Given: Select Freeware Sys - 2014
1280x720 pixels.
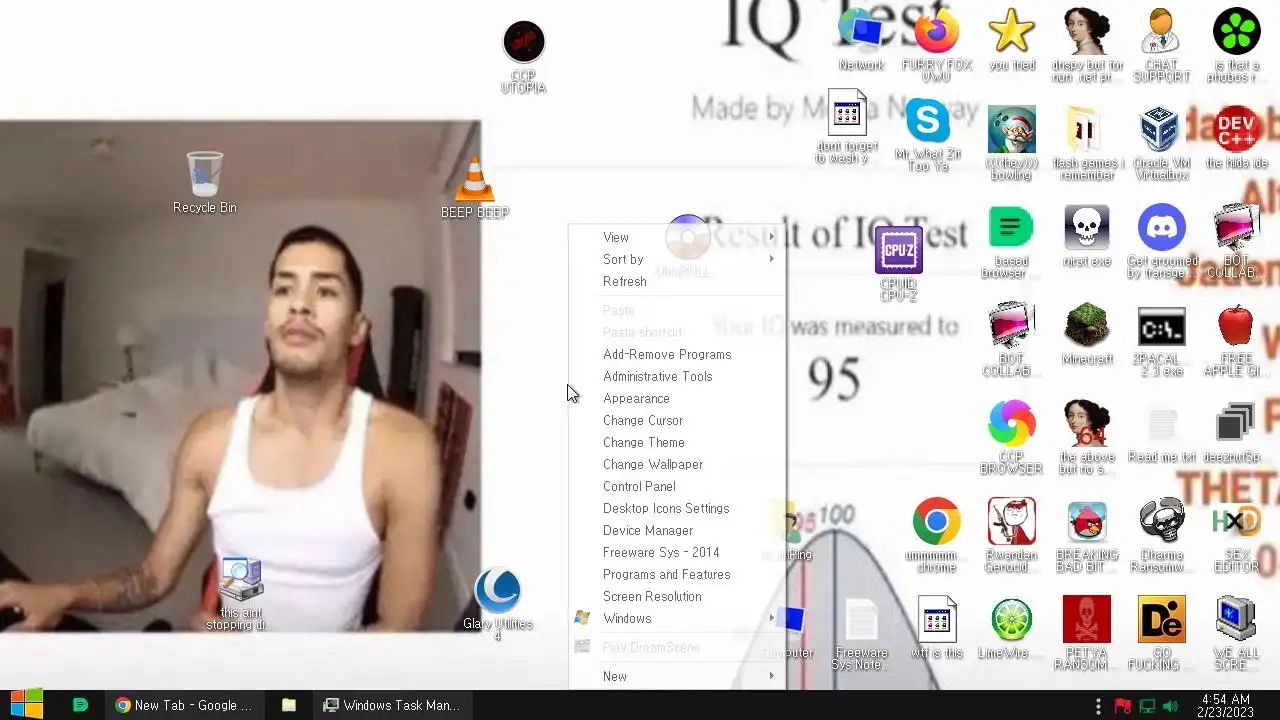Looking at the screenshot, I should pyautogui.click(x=677, y=552).
